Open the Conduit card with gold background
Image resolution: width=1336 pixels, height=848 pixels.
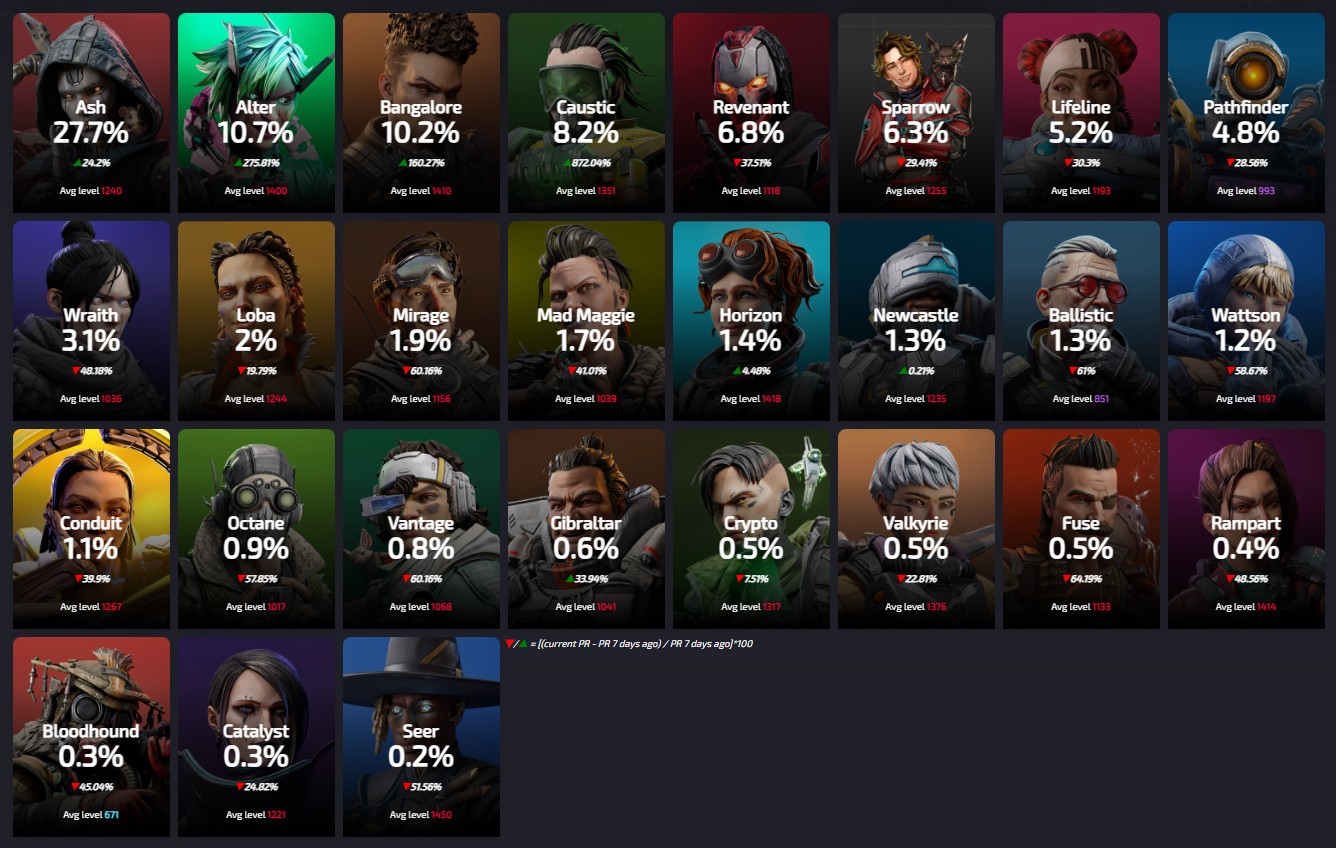[x=91, y=529]
